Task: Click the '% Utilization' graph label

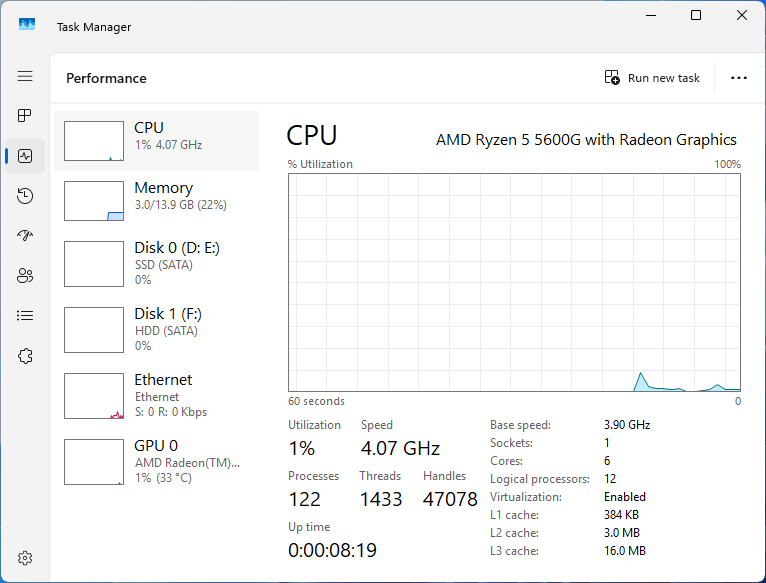Action: (320, 164)
